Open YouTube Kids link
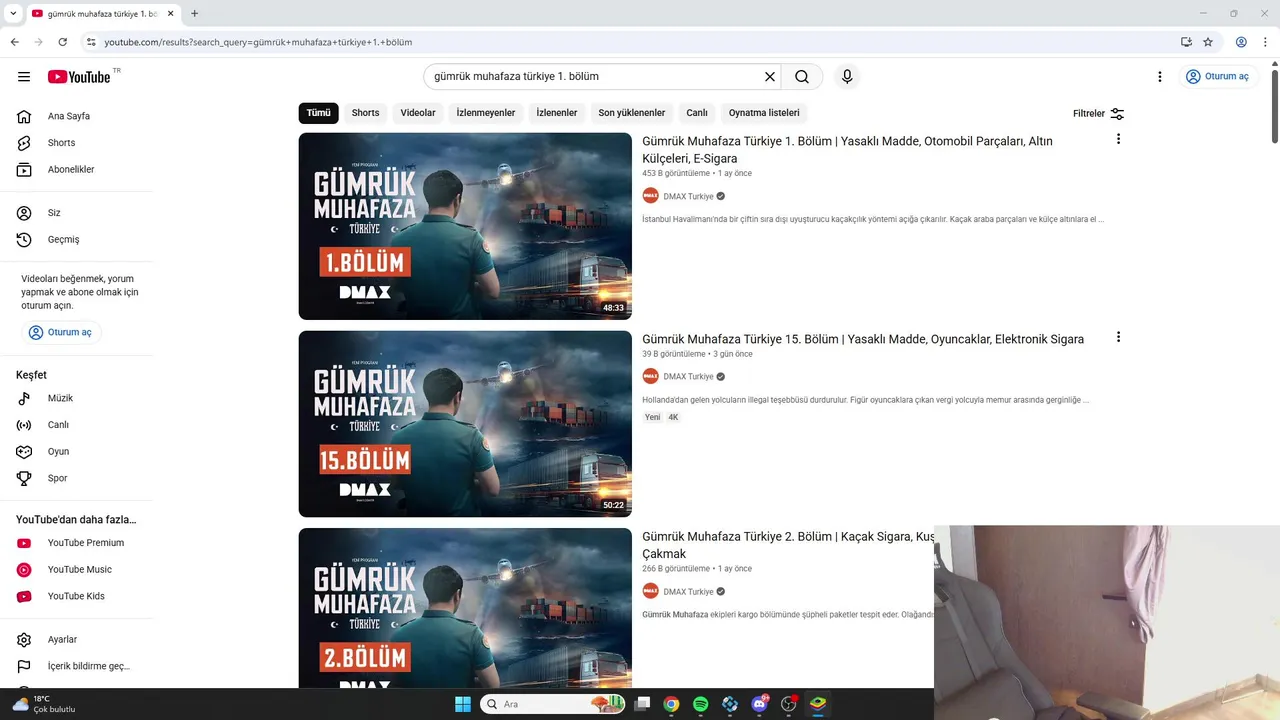This screenshot has width=1280, height=720. click(x=76, y=596)
